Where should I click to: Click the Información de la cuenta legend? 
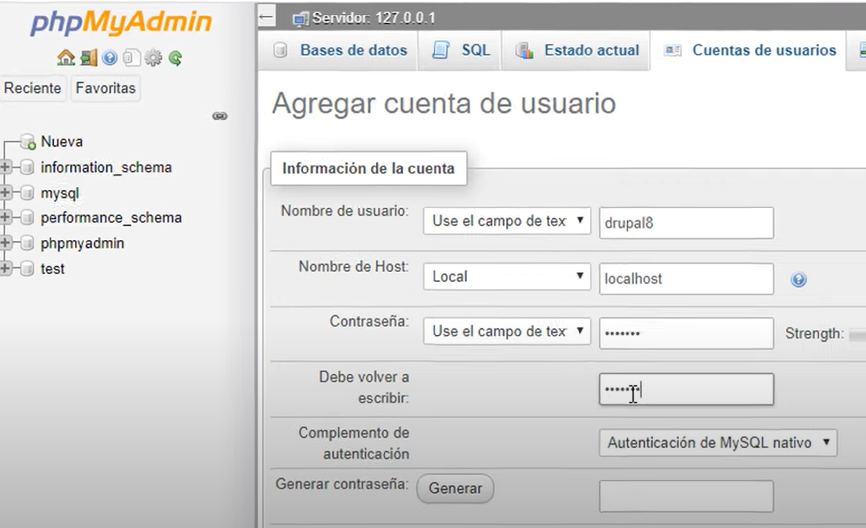click(368, 168)
